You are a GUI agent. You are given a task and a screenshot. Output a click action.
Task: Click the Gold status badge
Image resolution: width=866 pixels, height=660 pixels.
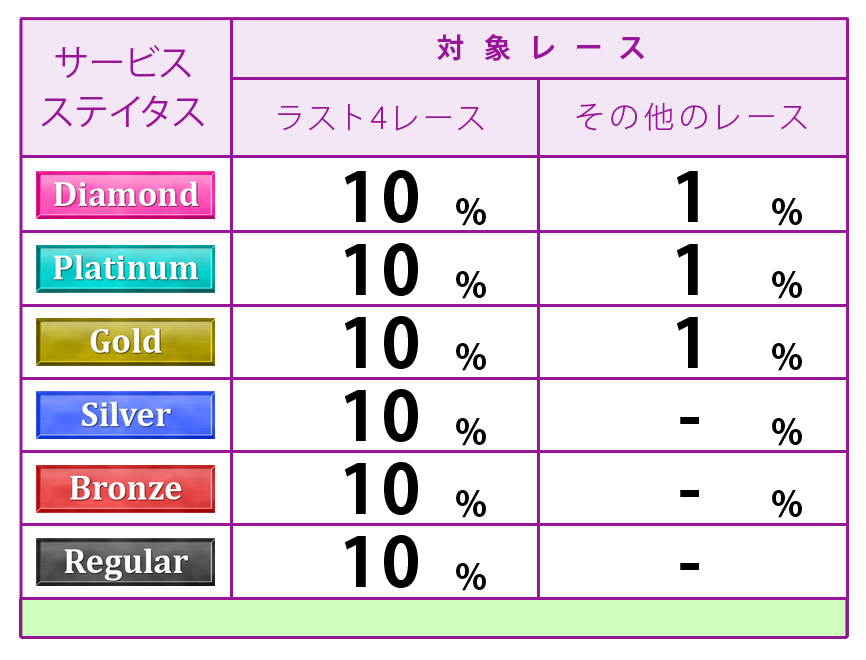click(x=125, y=342)
